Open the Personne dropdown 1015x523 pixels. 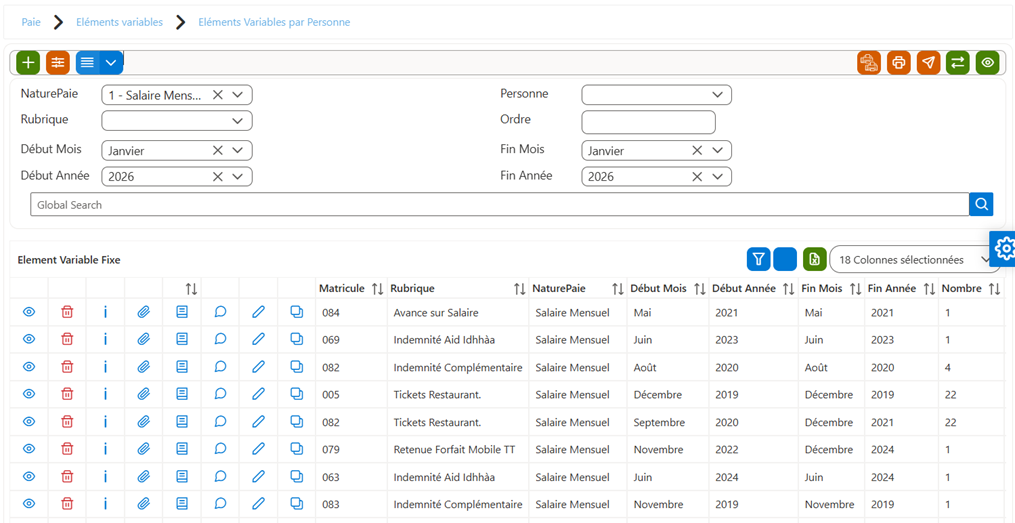pyautogui.click(x=656, y=95)
